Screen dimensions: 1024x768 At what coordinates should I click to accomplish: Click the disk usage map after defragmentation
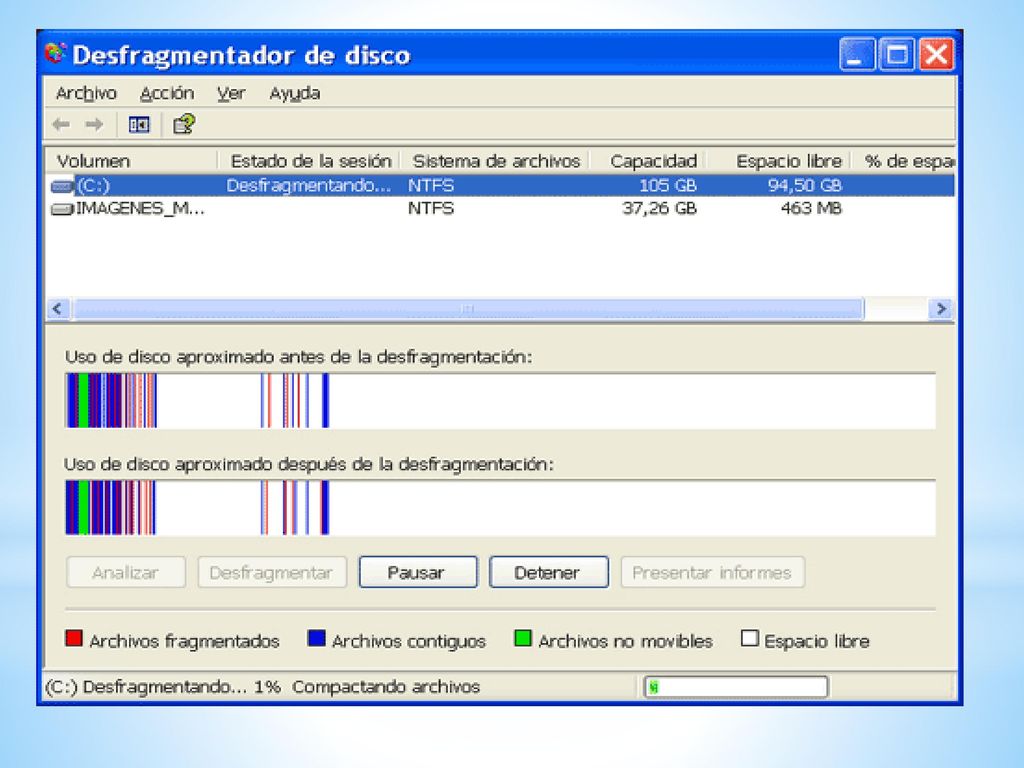coord(500,507)
